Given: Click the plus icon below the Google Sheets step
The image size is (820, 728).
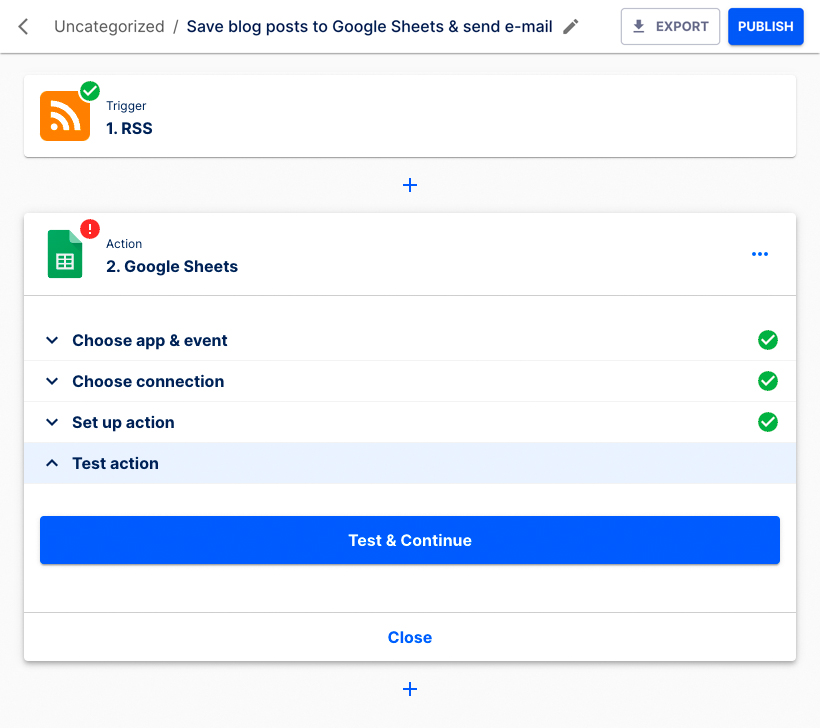Looking at the screenshot, I should [410, 689].
